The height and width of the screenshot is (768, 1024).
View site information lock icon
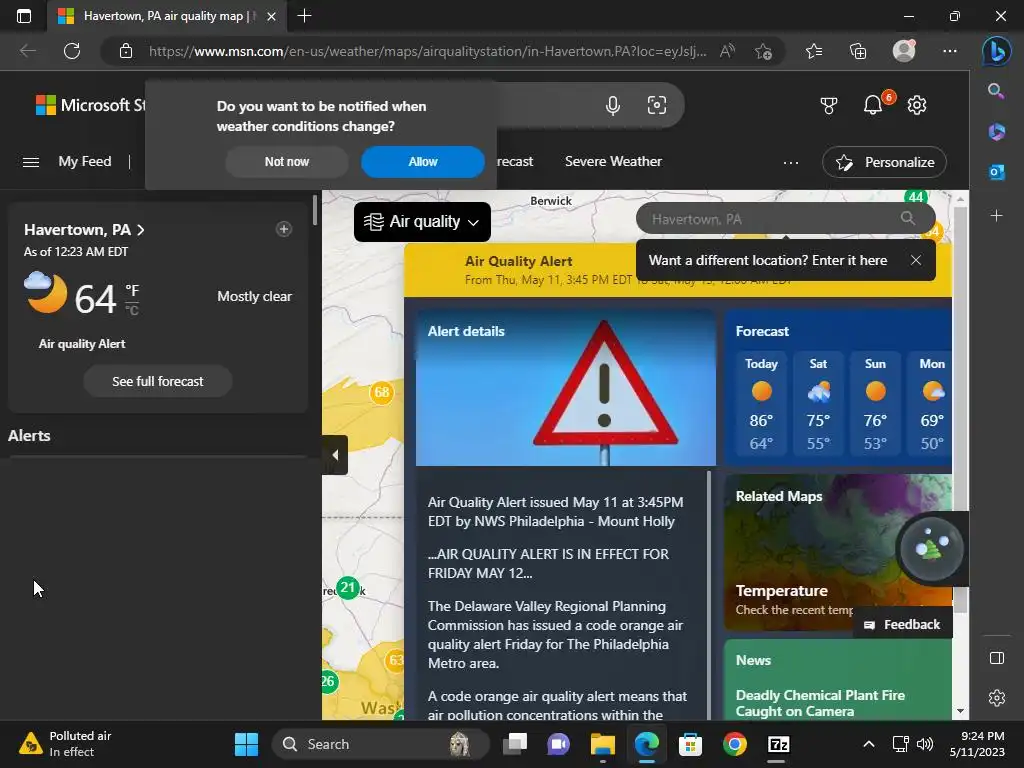(x=126, y=51)
